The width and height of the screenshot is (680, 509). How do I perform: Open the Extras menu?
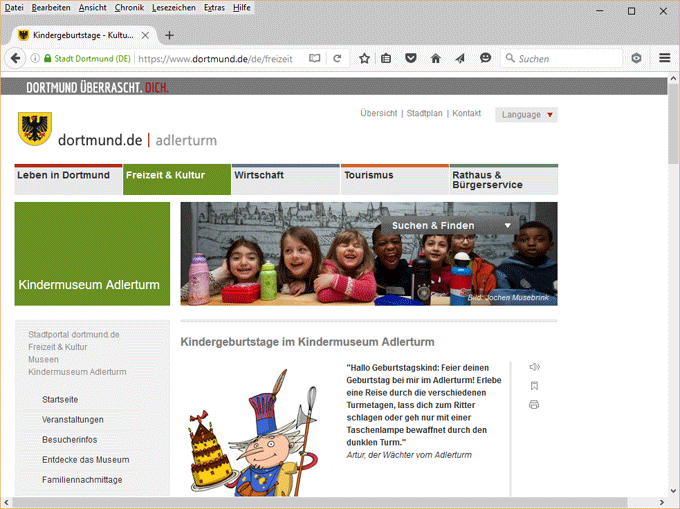pyautogui.click(x=214, y=8)
